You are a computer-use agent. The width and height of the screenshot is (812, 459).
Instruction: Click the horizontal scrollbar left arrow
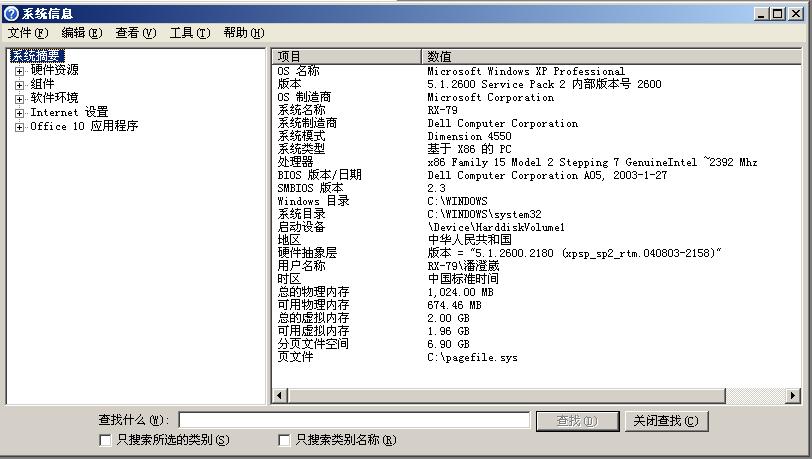[x=280, y=396]
